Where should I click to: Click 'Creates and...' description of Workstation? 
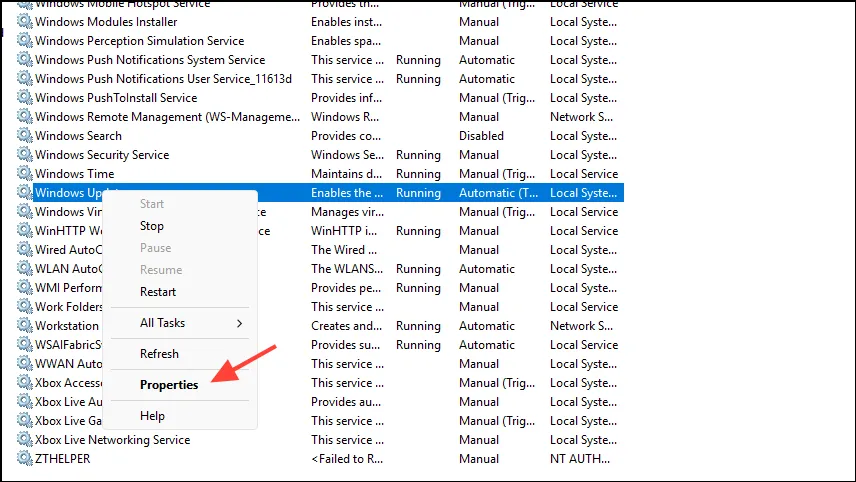coord(347,326)
